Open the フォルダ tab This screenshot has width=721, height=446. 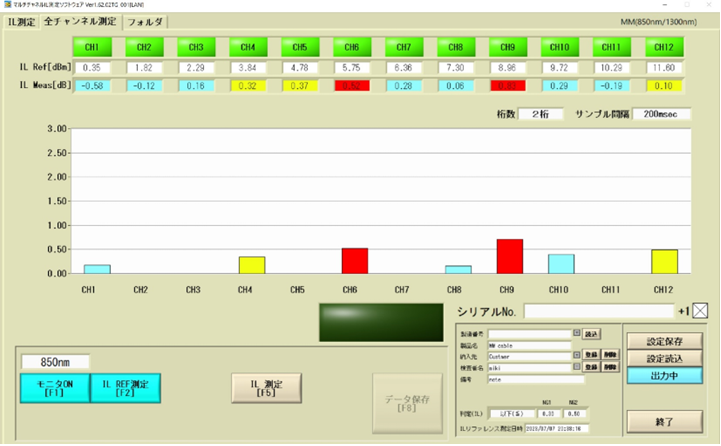click(145, 20)
